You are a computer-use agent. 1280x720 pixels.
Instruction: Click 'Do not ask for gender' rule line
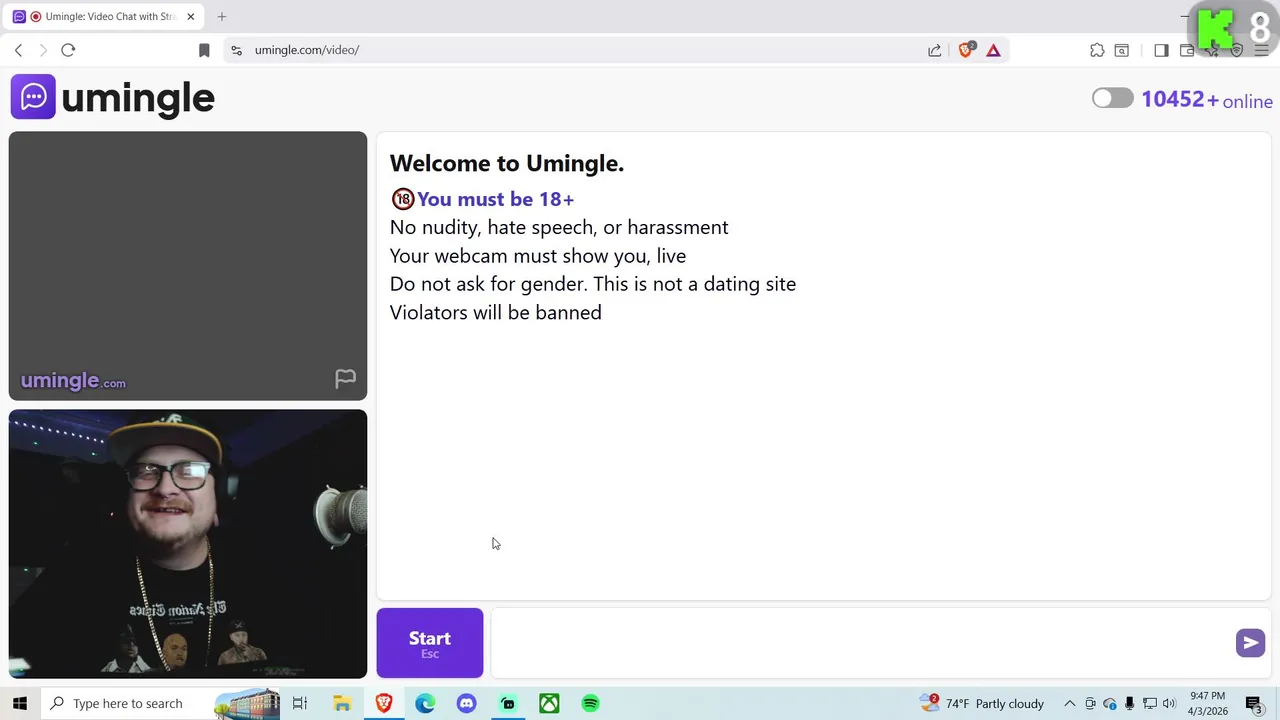tap(593, 284)
